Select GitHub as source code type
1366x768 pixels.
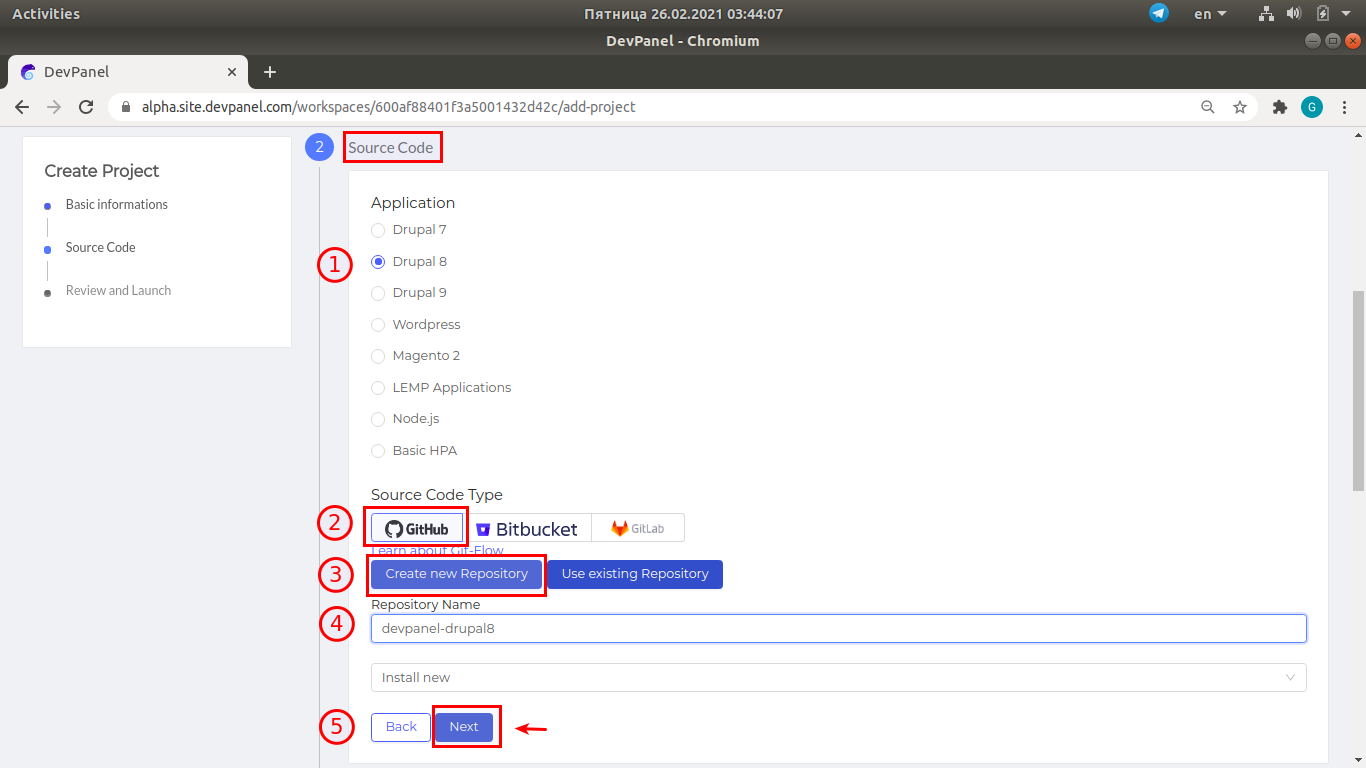click(x=417, y=528)
